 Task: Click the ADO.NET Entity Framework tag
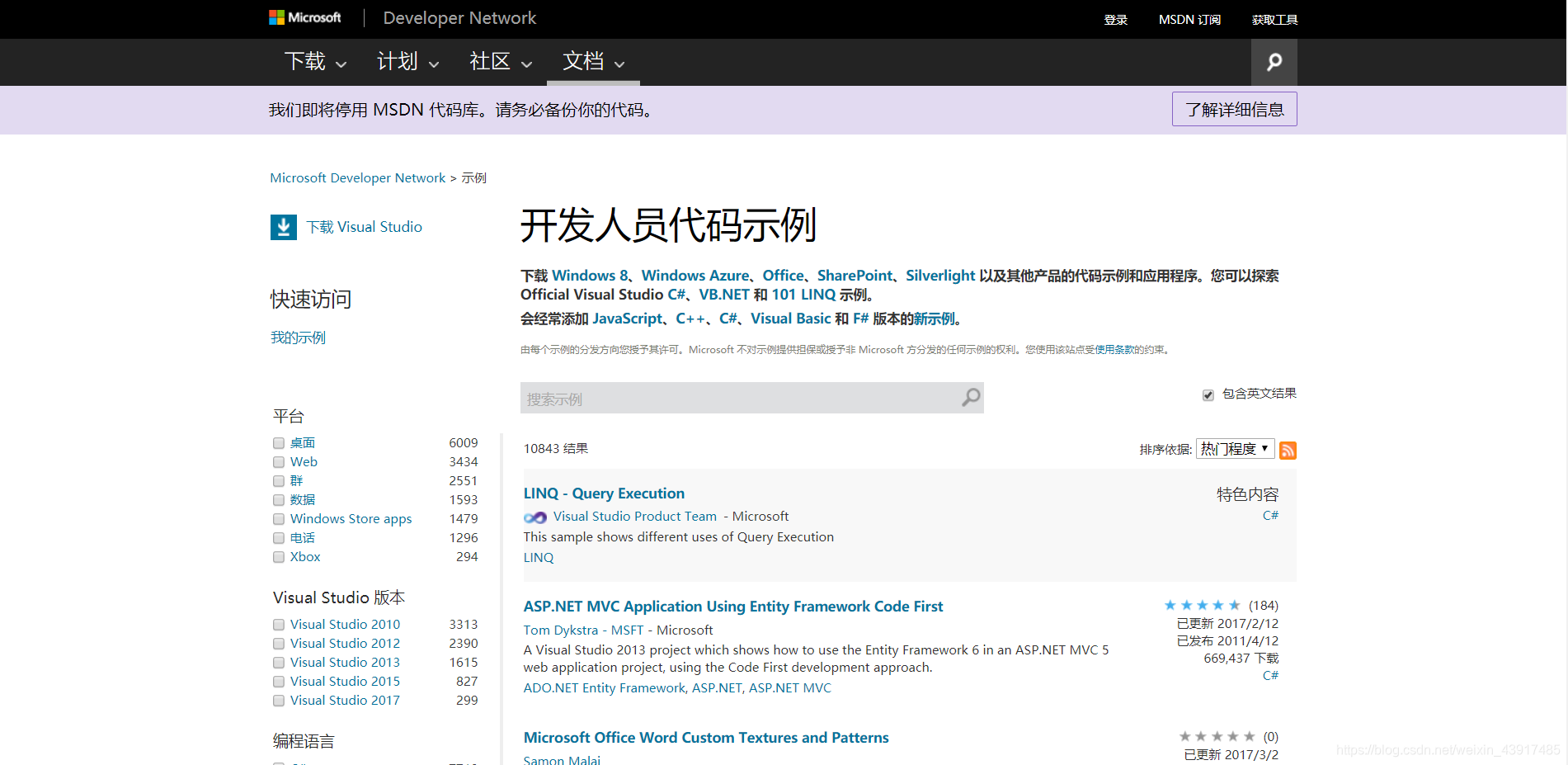click(x=605, y=688)
